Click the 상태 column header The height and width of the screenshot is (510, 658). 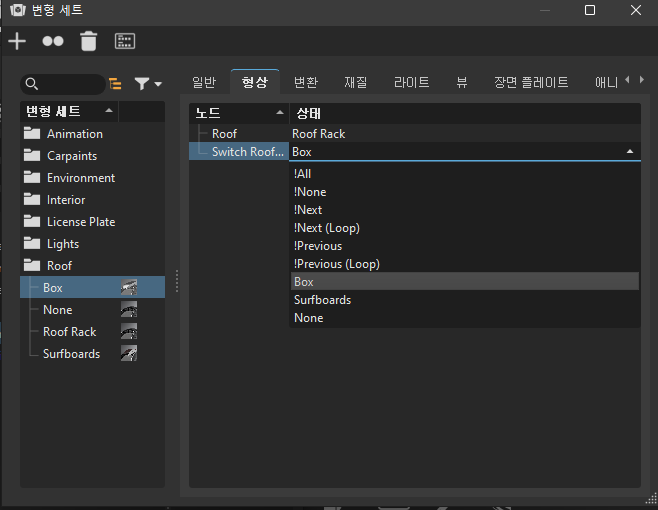click(x=465, y=113)
